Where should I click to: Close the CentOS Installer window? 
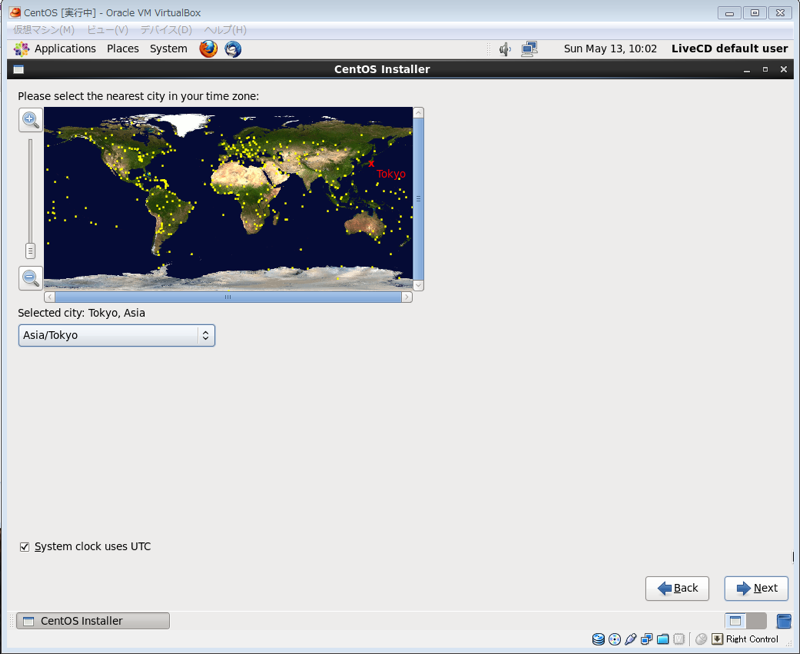coord(784,69)
